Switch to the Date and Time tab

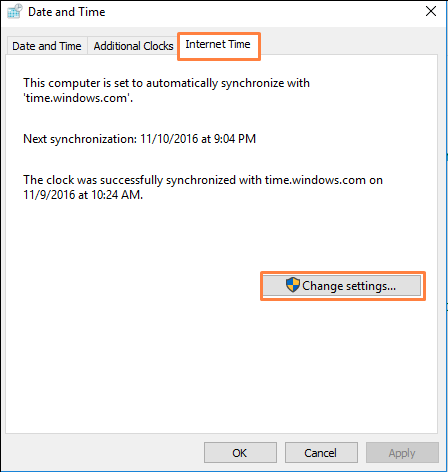pos(47,46)
